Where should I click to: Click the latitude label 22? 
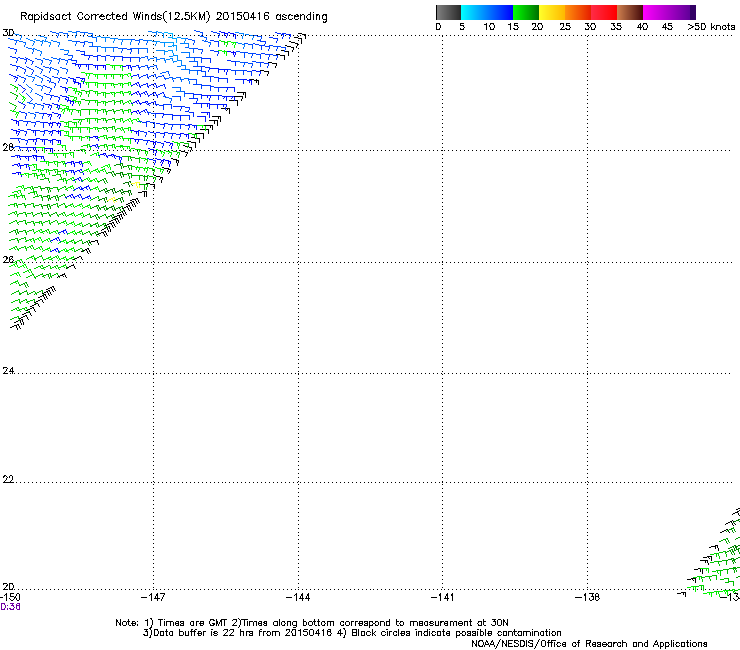(8, 480)
